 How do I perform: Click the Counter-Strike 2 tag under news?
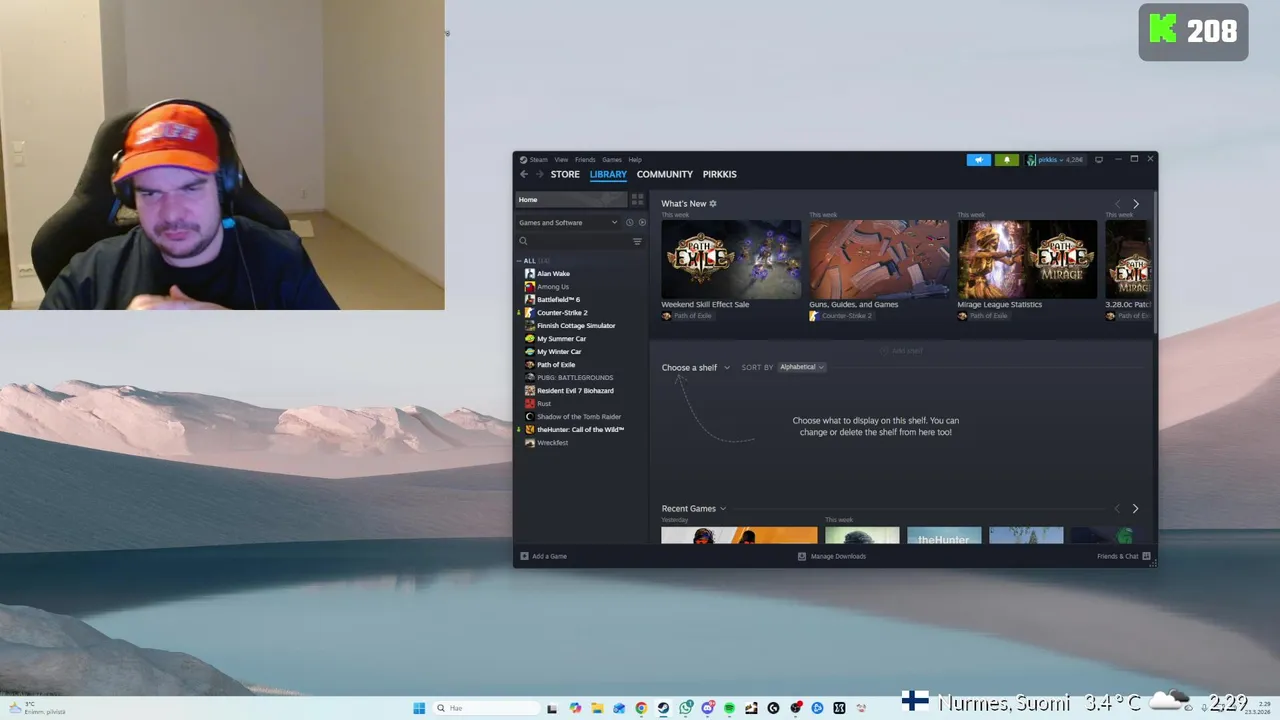click(841, 316)
